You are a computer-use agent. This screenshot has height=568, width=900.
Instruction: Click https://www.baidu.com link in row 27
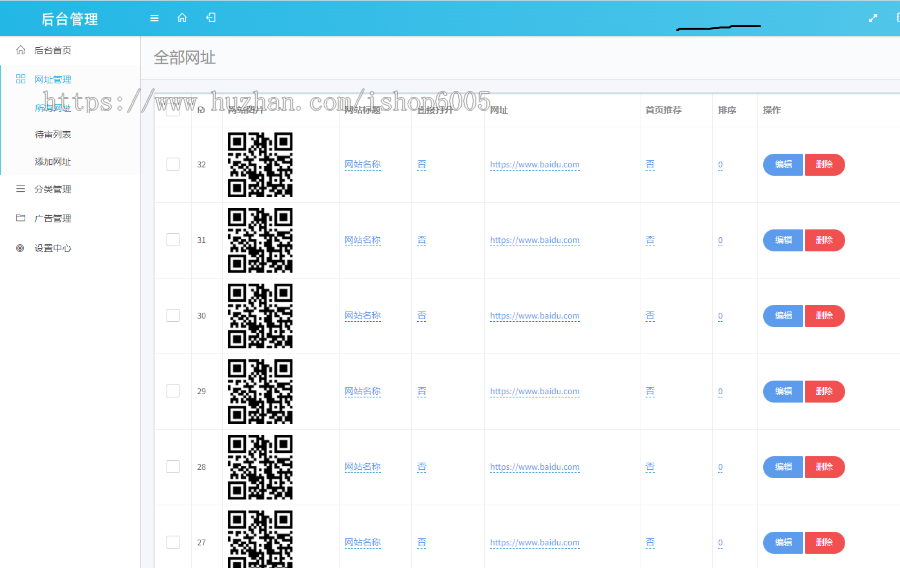[535, 542]
